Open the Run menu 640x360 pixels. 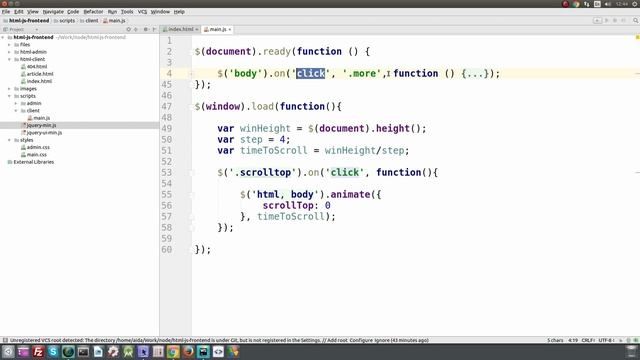(112, 12)
